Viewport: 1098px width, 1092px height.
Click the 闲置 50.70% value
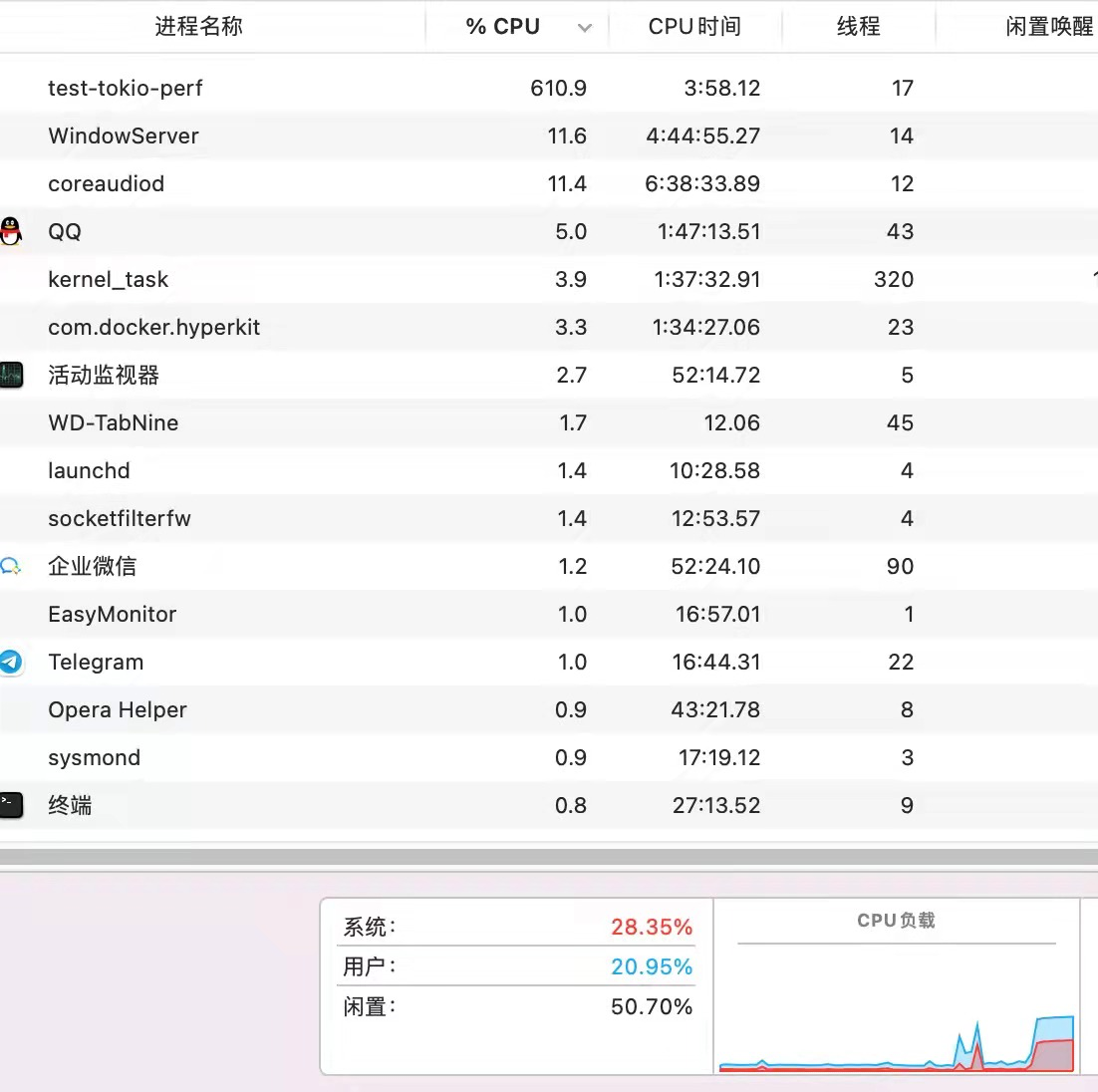(652, 1006)
